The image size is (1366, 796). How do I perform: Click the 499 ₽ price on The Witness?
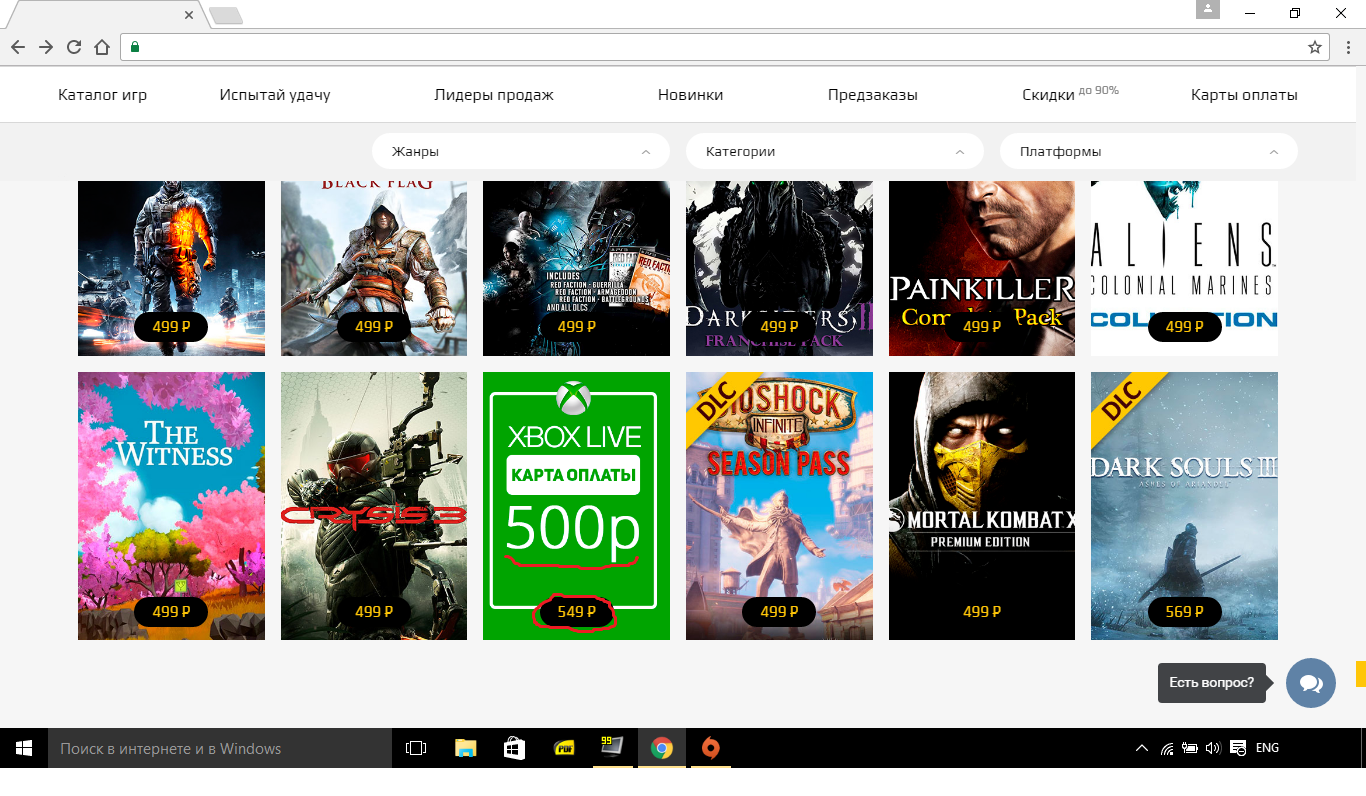[171, 612]
